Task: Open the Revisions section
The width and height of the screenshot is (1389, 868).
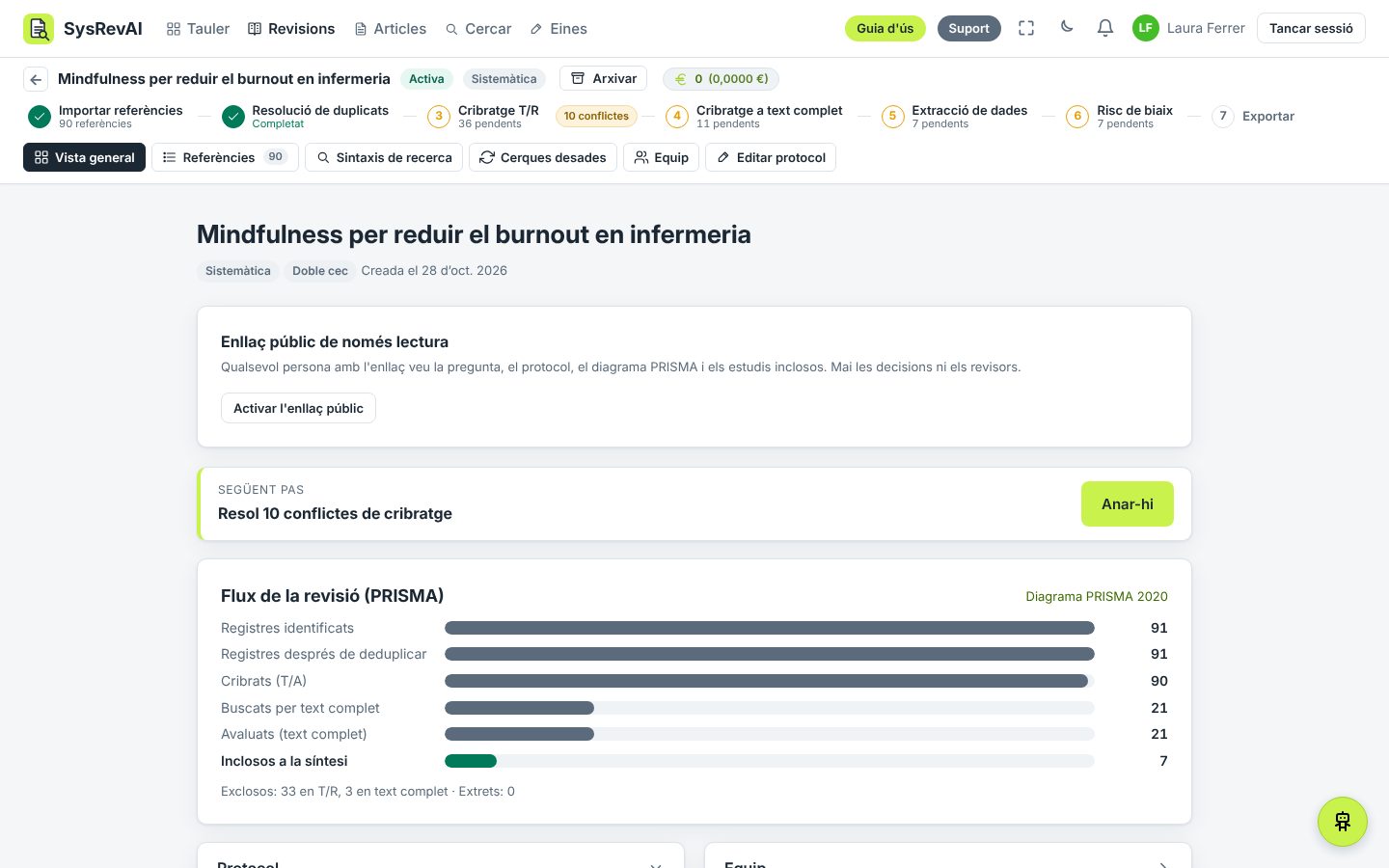Action: (291, 29)
